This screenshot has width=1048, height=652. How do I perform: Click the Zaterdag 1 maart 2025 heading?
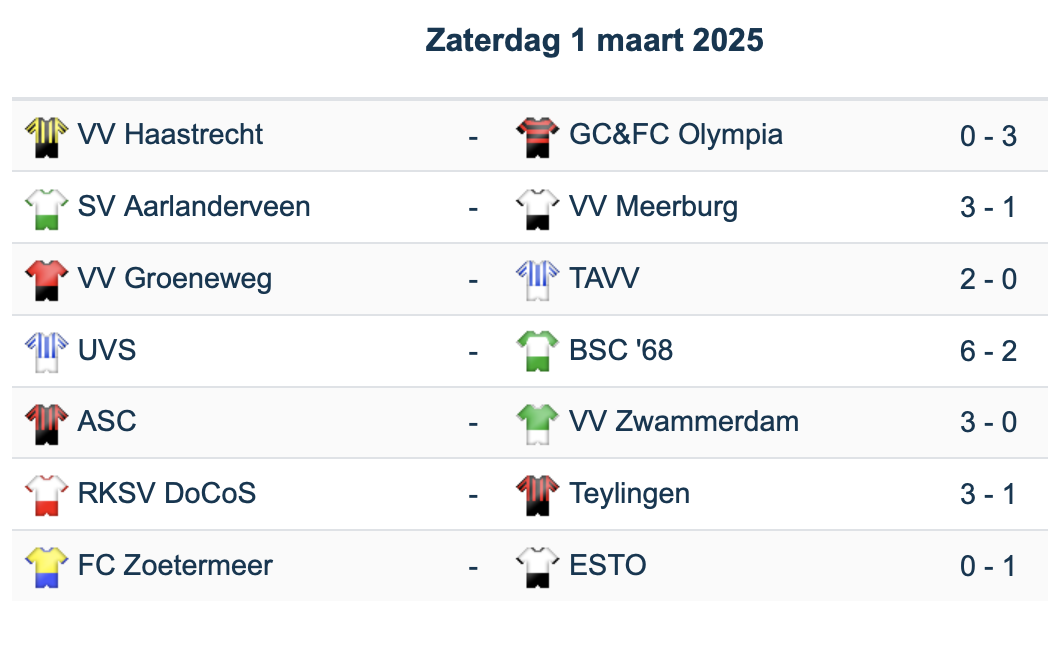[x=594, y=40]
